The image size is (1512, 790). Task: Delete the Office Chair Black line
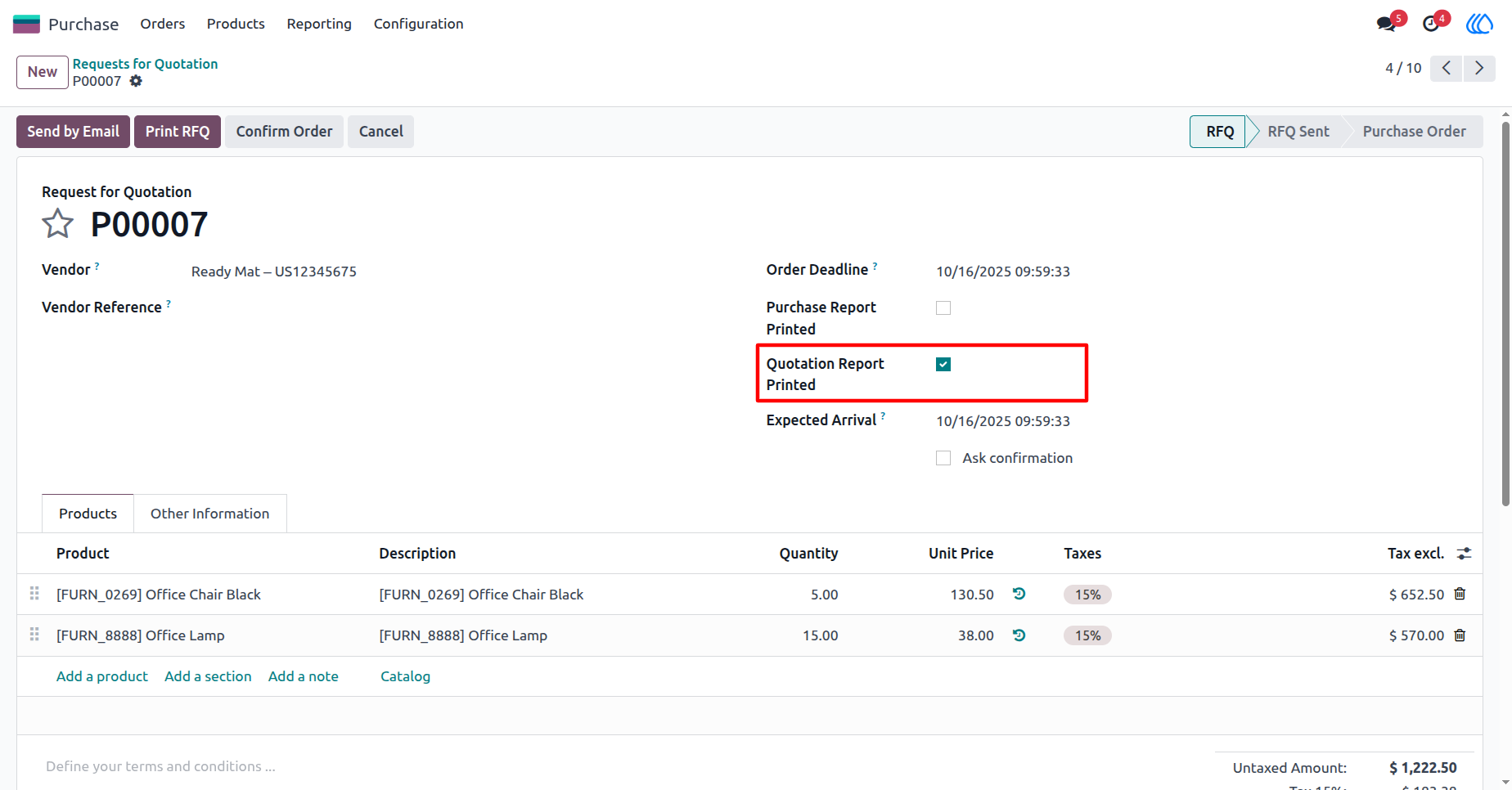(1460, 594)
